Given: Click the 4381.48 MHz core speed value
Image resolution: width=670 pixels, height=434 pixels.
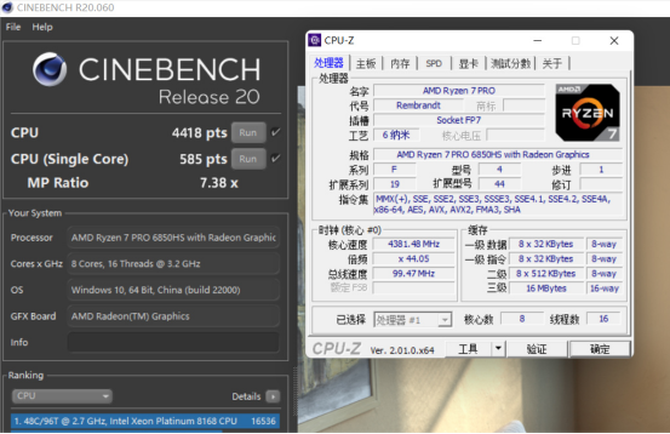Looking at the screenshot, I should coord(413,244).
